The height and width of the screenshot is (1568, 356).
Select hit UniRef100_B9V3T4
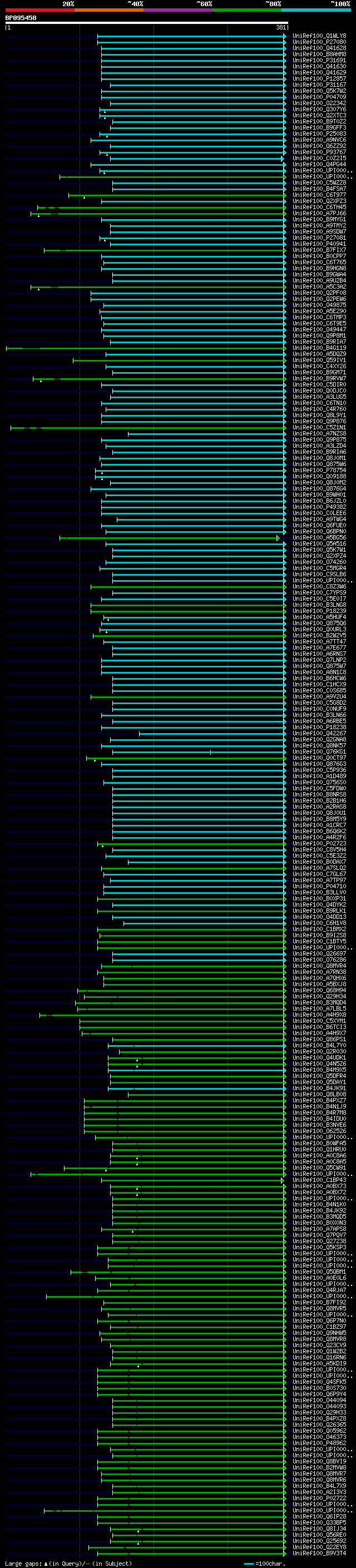[x=319, y=1554]
